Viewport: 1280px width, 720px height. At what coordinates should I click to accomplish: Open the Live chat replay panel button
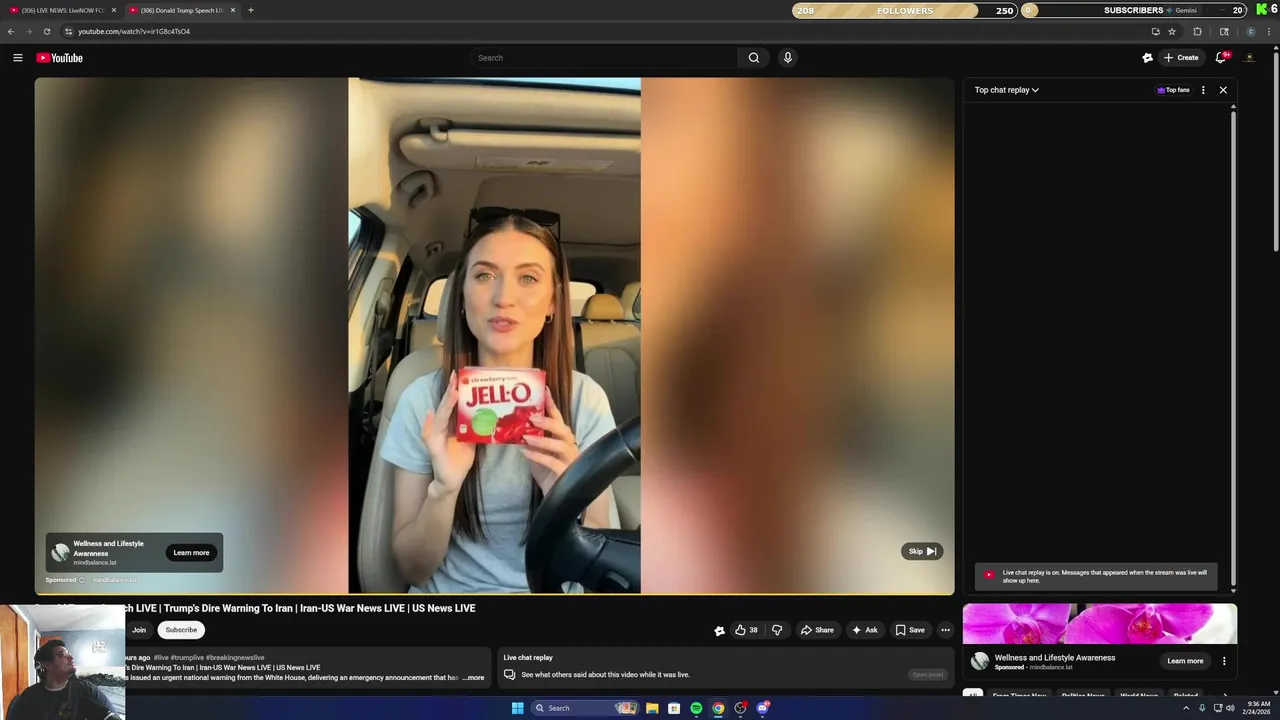(928, 675)
